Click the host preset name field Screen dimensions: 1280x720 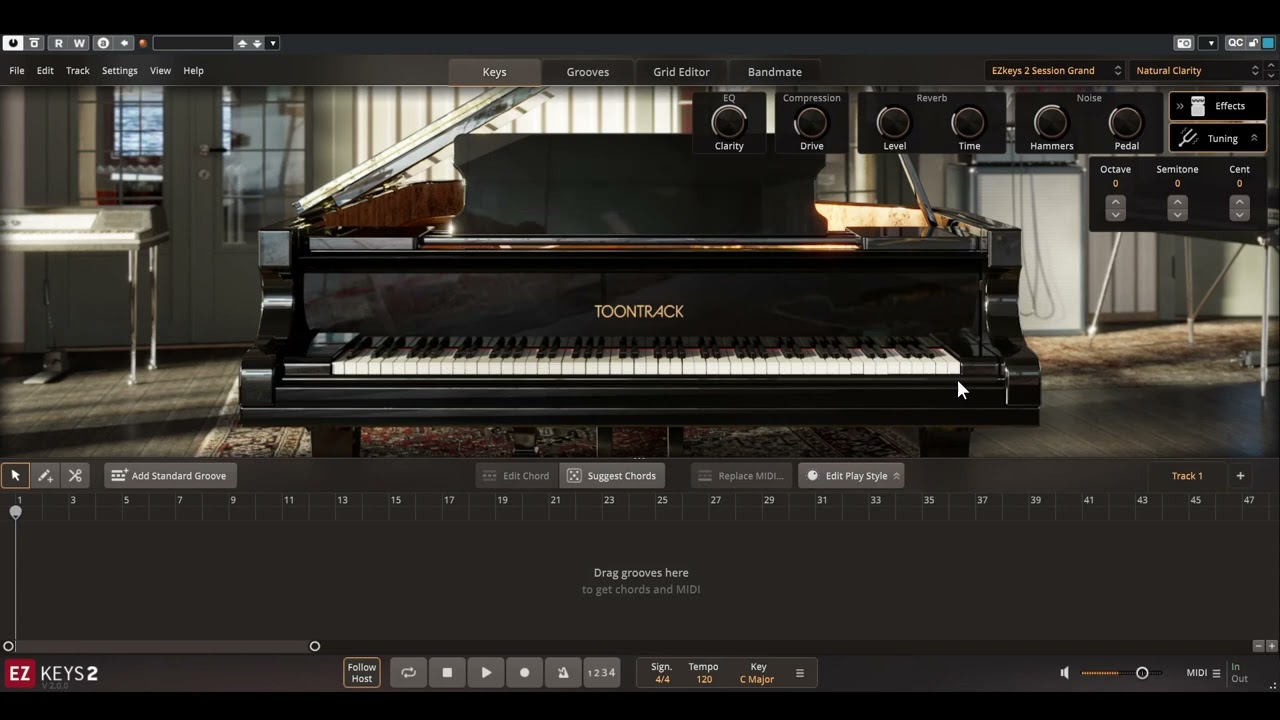pos(193,43)
